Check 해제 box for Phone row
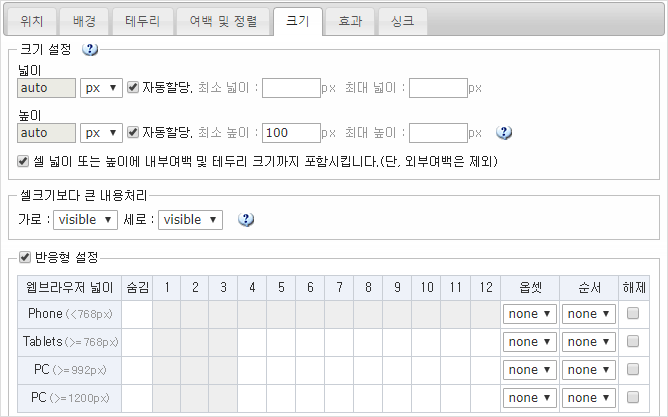This screenshot has height=417, width=668. tap(632, 314)
